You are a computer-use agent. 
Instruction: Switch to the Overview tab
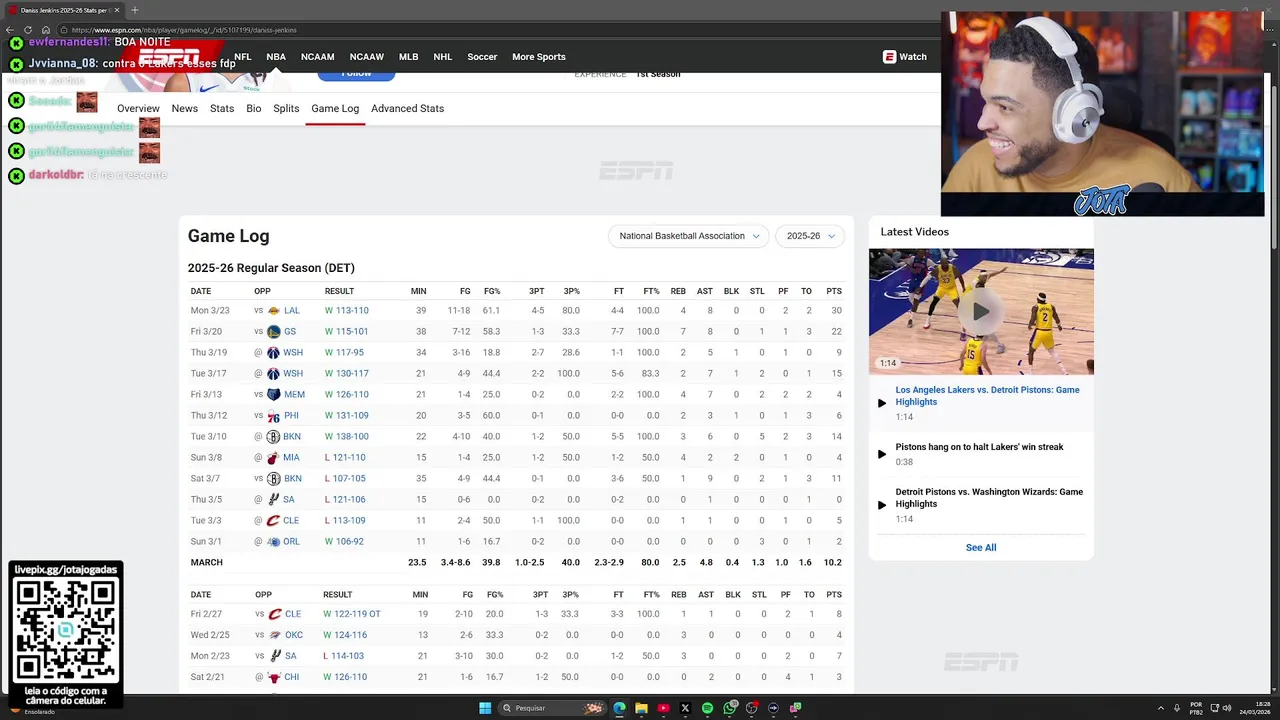tap(138, 108)
